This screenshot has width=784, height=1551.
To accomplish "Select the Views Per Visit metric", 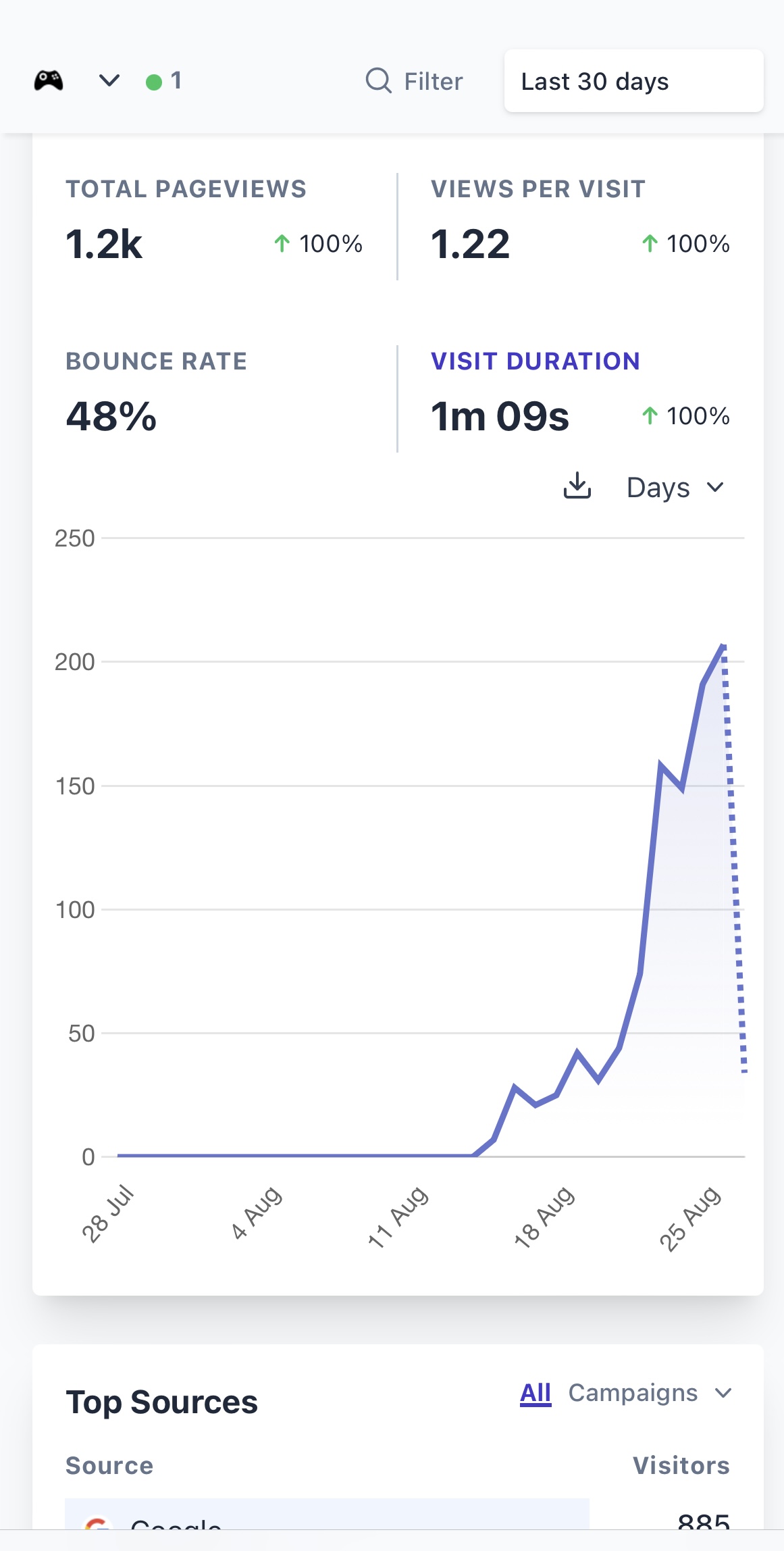I will coord(580,220).
